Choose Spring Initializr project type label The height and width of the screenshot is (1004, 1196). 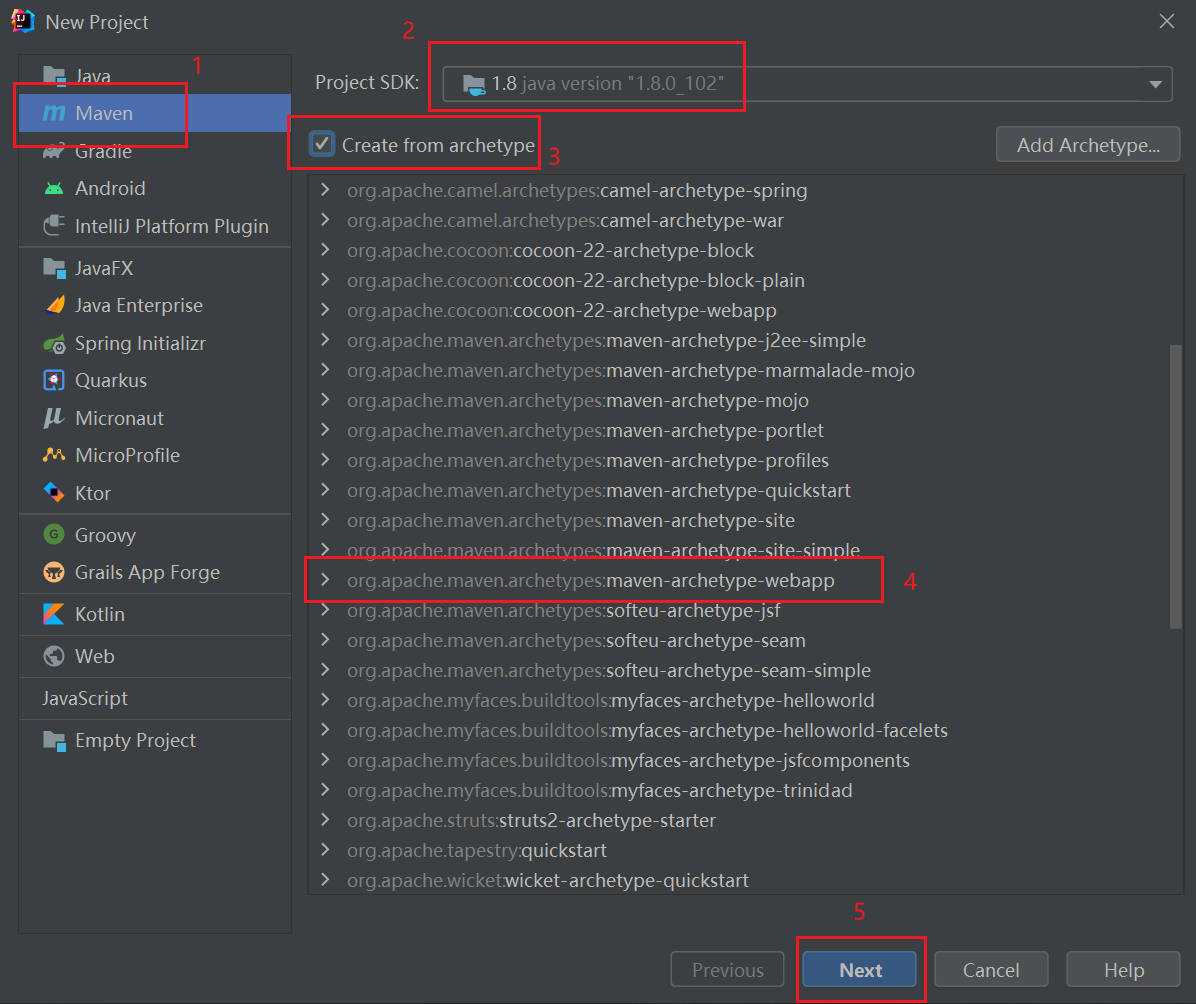(140, 343)
